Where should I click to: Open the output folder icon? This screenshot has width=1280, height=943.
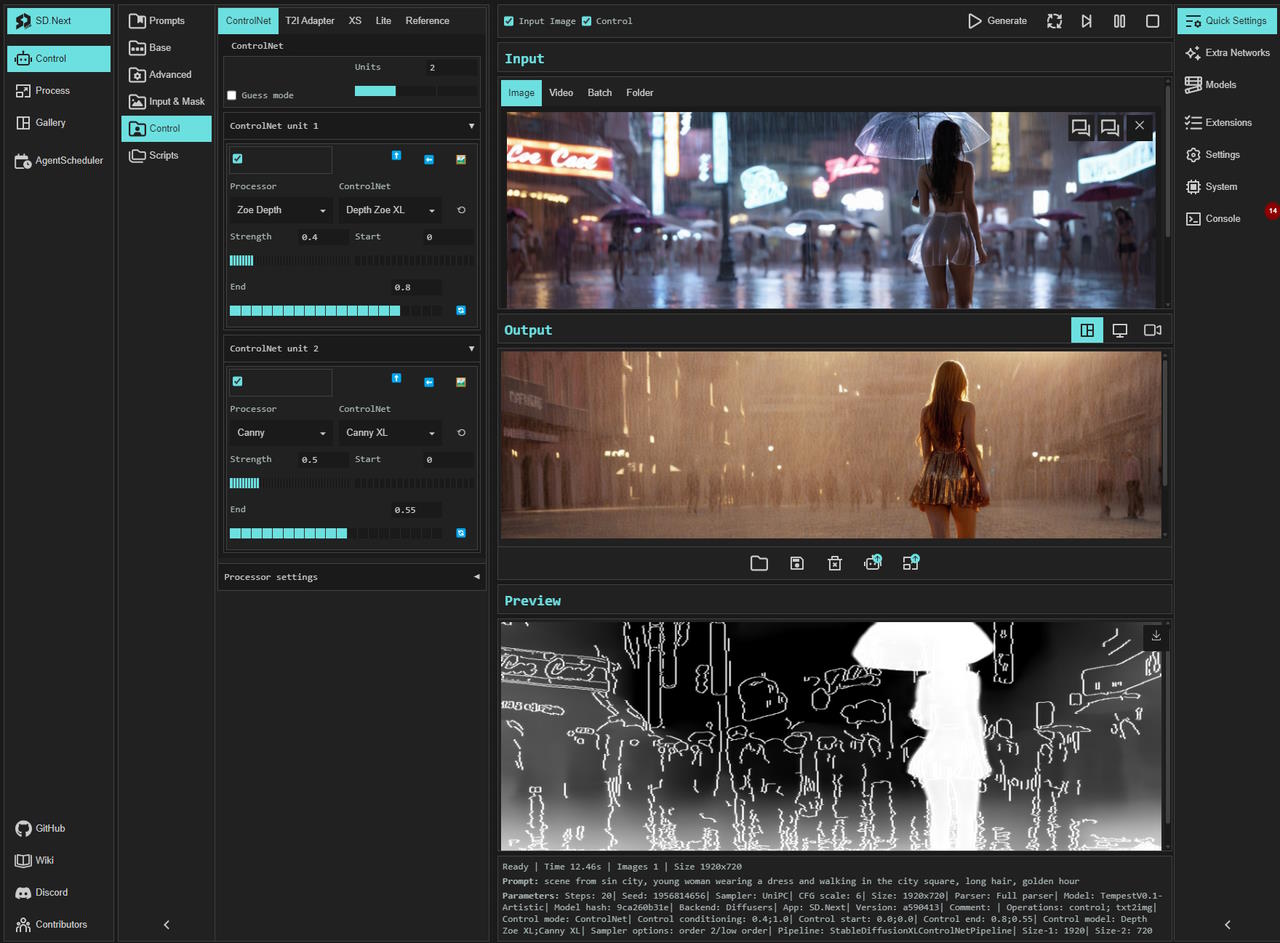click(x=759, y=563)
